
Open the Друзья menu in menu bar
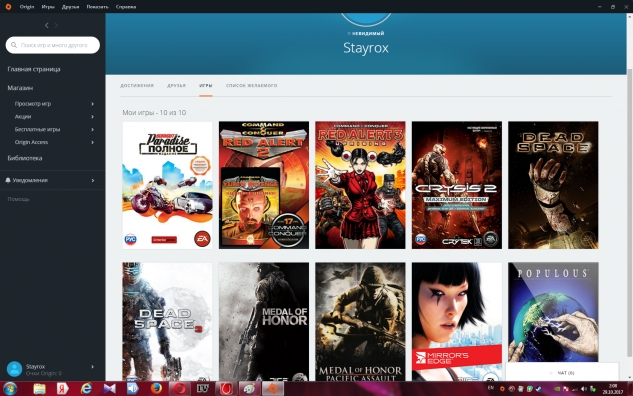point(70,7)
